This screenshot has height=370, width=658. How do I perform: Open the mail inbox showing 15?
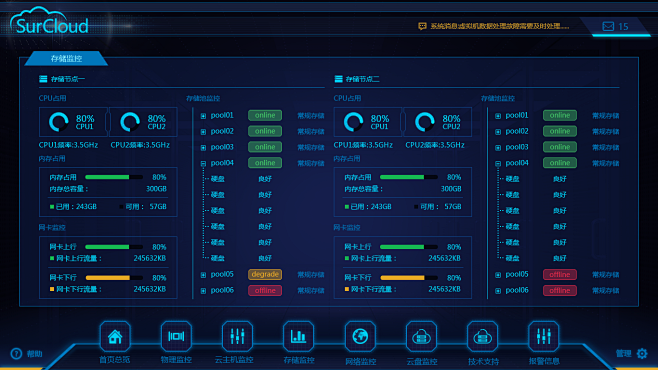(x=615, y=26)
